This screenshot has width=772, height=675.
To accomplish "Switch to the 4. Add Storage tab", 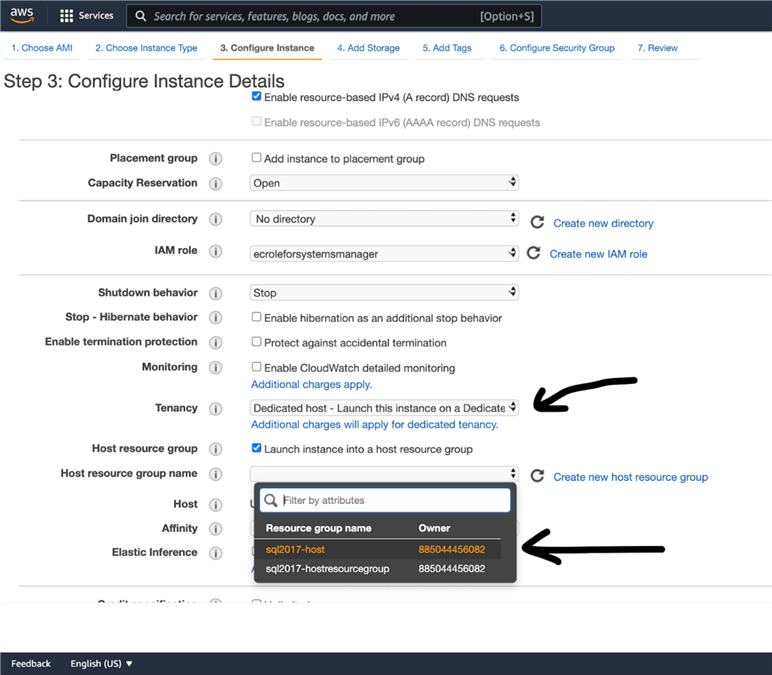I will (x=368, y=48).
